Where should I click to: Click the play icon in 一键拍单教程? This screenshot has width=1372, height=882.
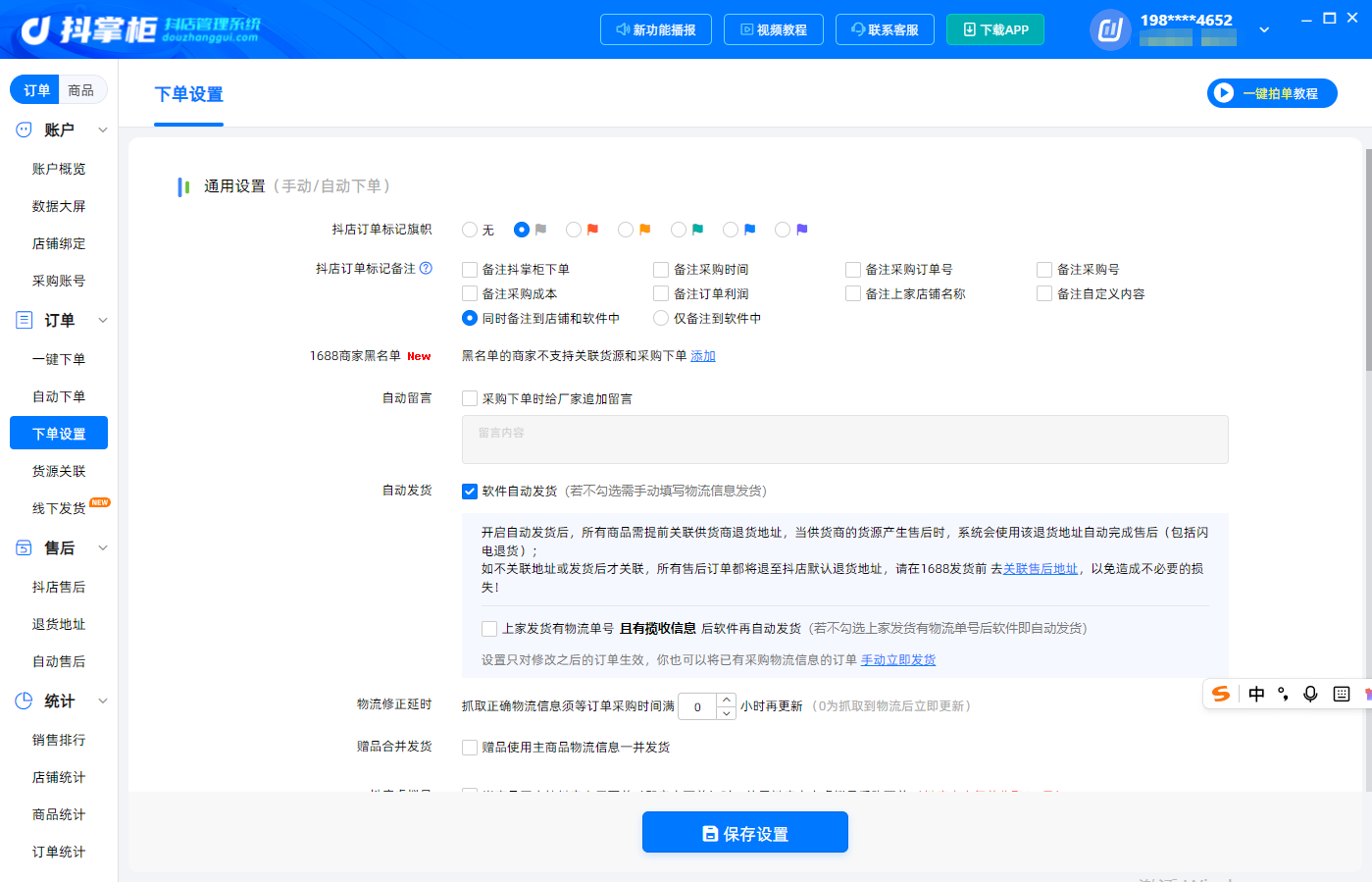1223,93
